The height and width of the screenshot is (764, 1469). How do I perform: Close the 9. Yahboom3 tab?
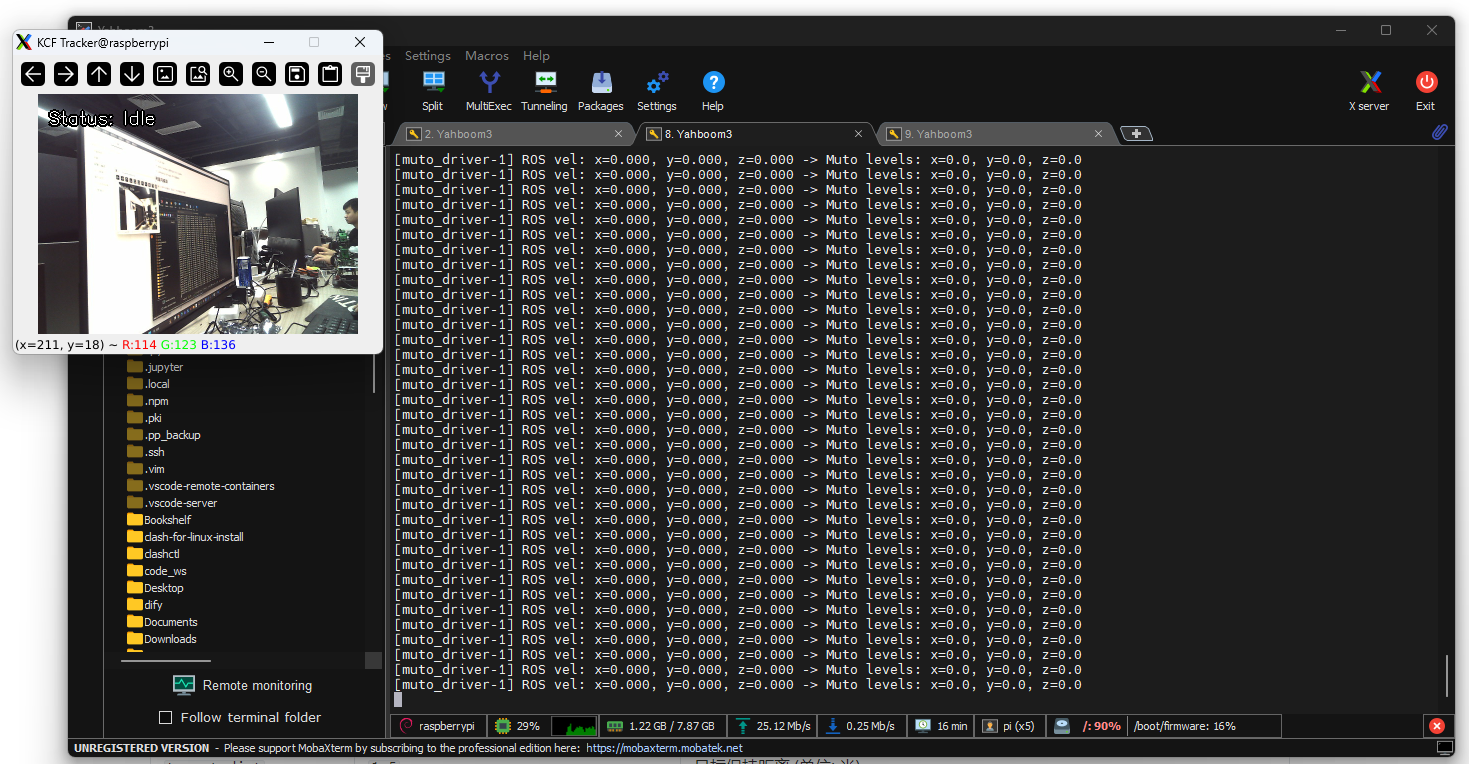[1098, 134]
